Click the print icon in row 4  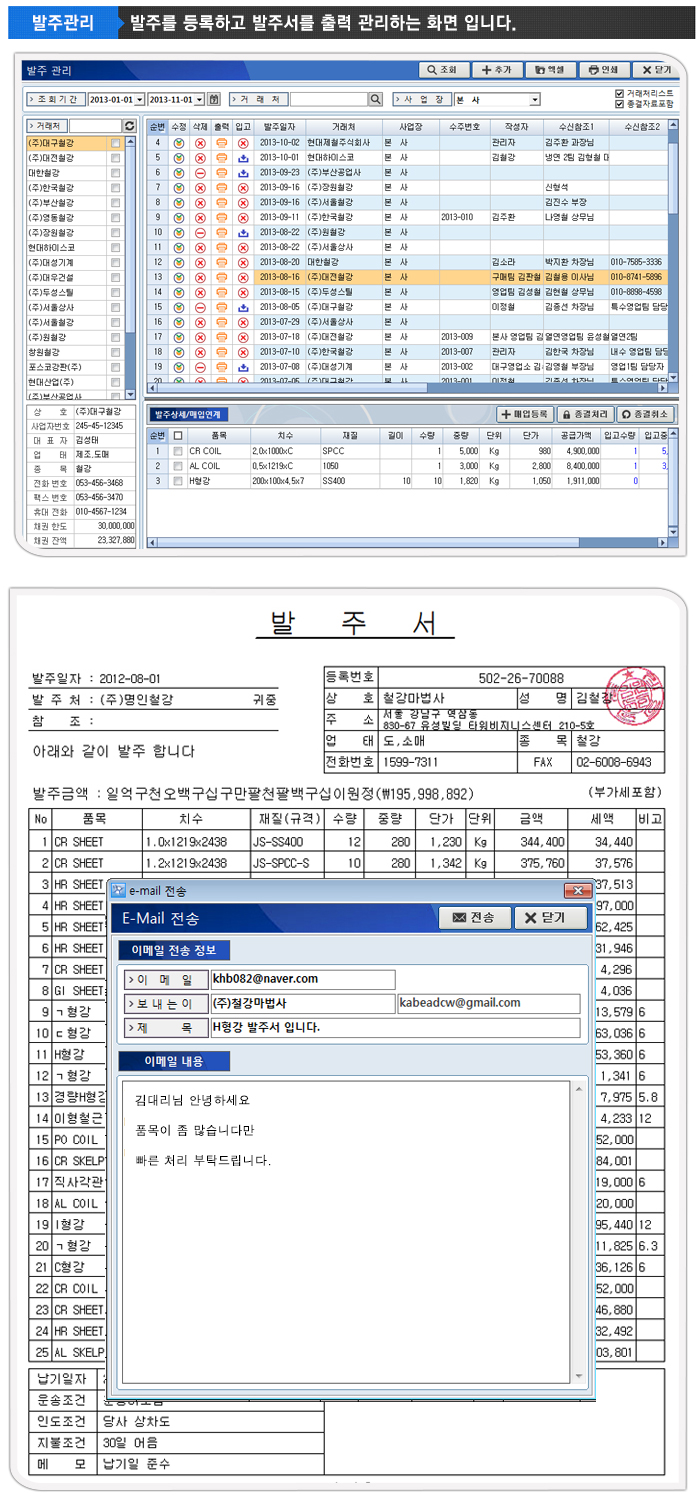click(221, 143)
